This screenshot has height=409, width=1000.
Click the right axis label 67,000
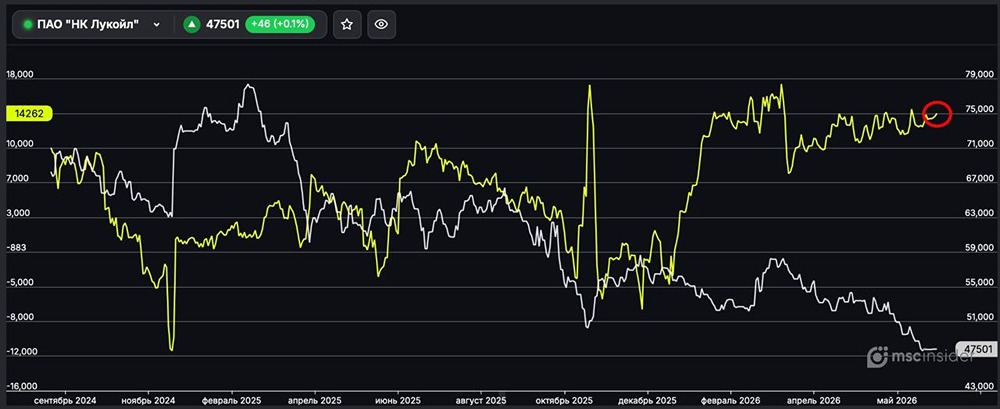click(980, 179)
